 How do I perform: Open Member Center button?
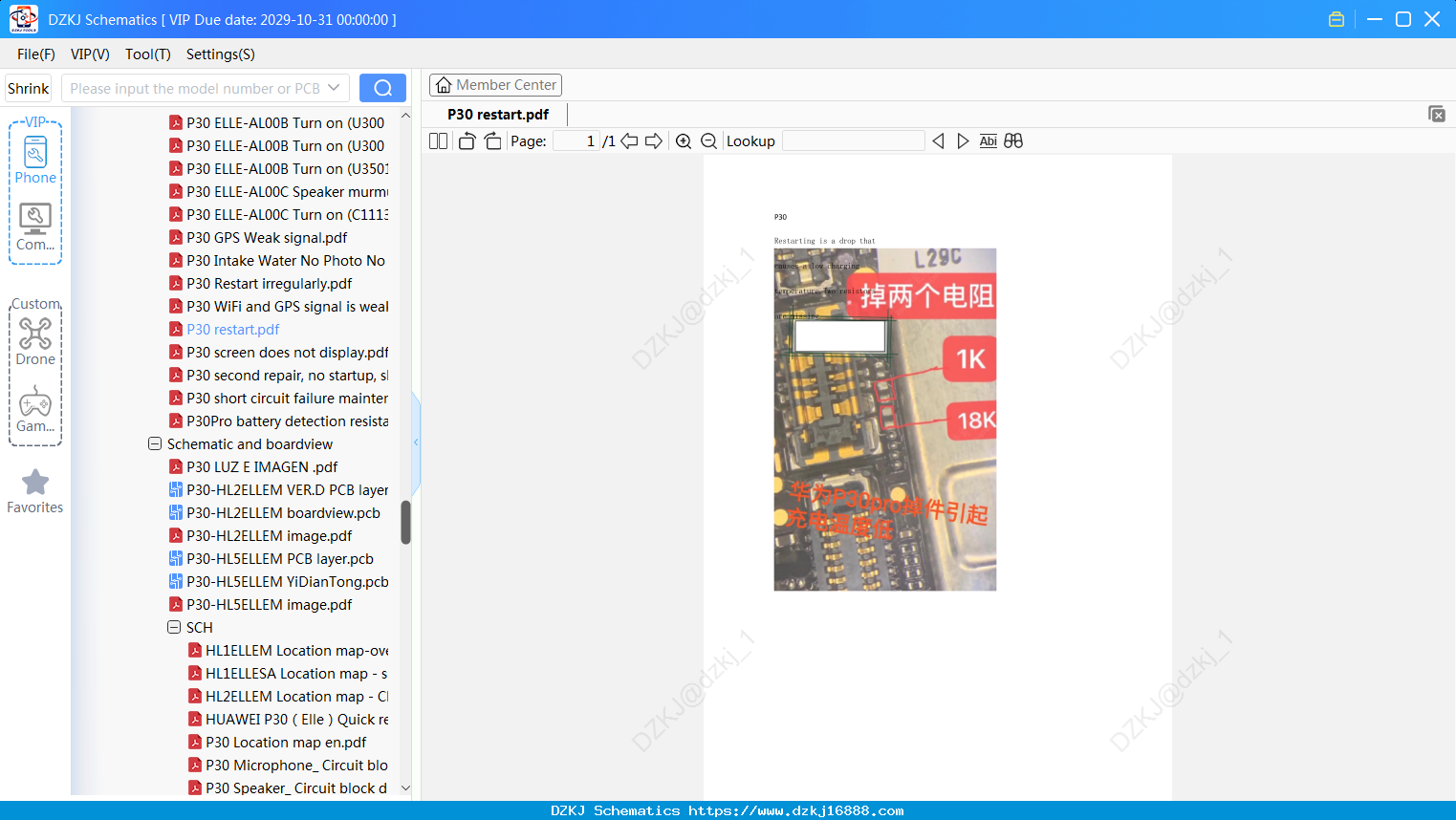coord(495,85)
